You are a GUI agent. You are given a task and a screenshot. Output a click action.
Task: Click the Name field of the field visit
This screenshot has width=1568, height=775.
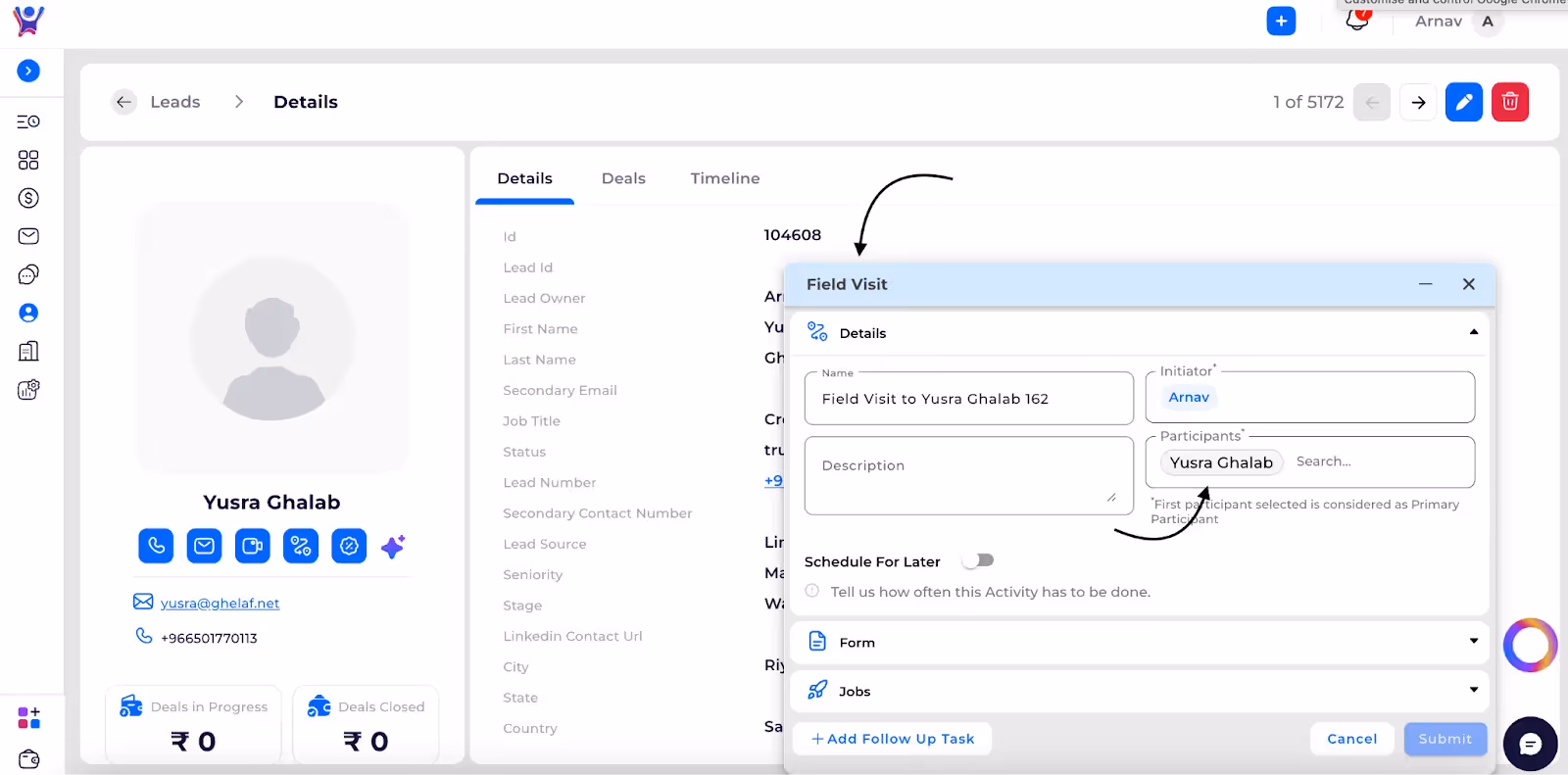coord(969,399)
